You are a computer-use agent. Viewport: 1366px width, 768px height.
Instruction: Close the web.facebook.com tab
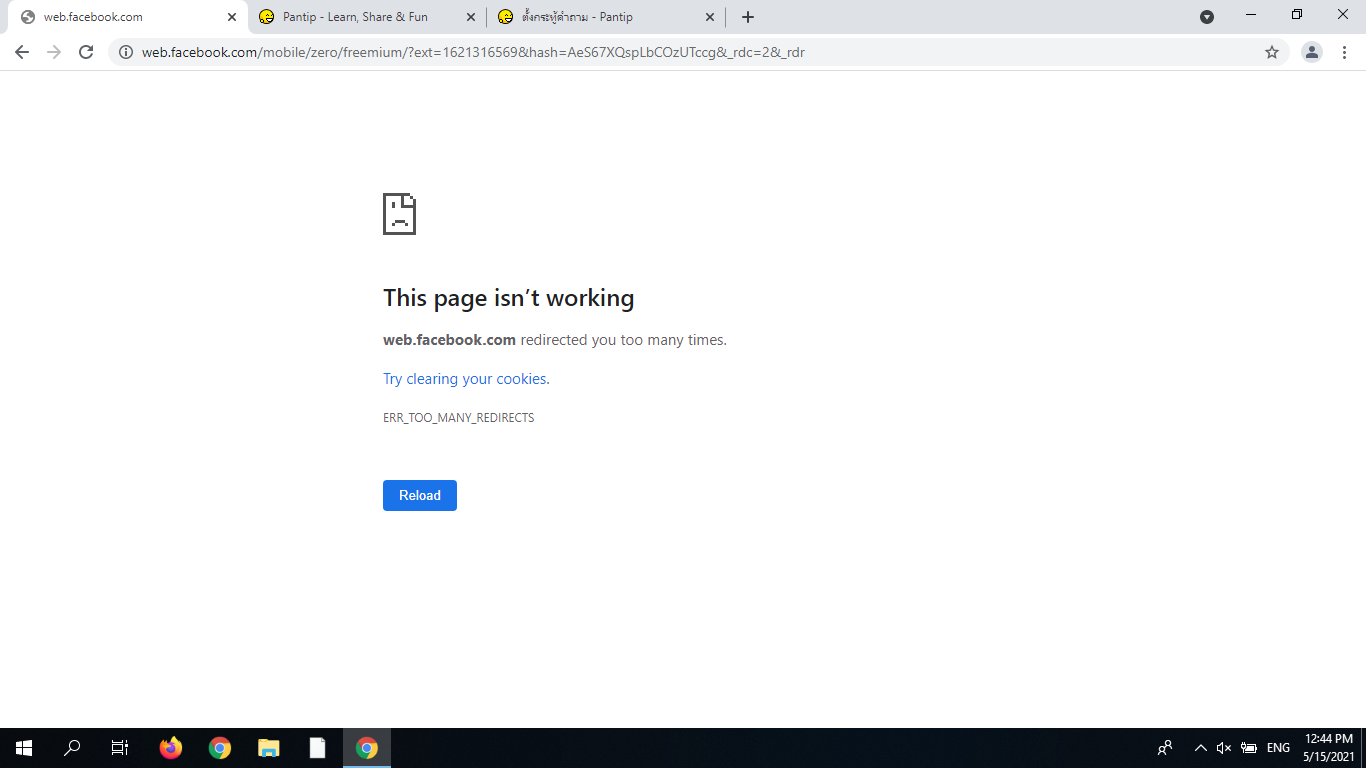coord(231,17)
